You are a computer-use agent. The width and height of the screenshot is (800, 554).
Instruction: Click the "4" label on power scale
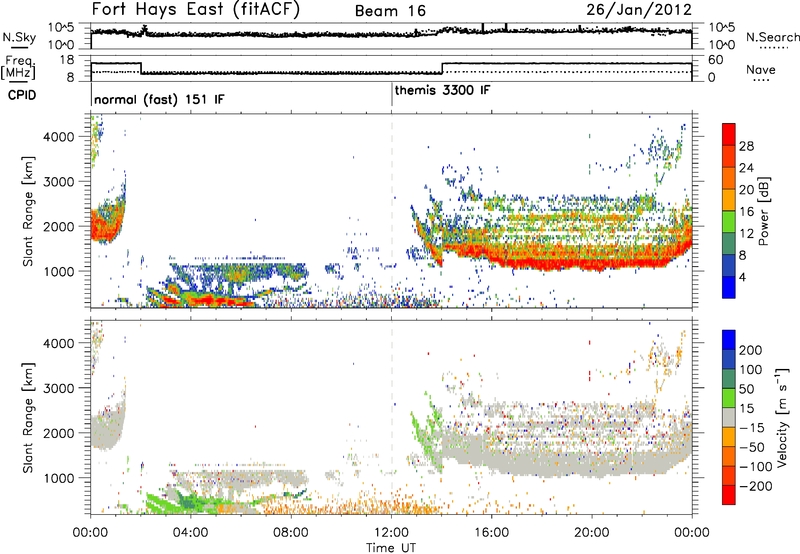pos(743,278)
